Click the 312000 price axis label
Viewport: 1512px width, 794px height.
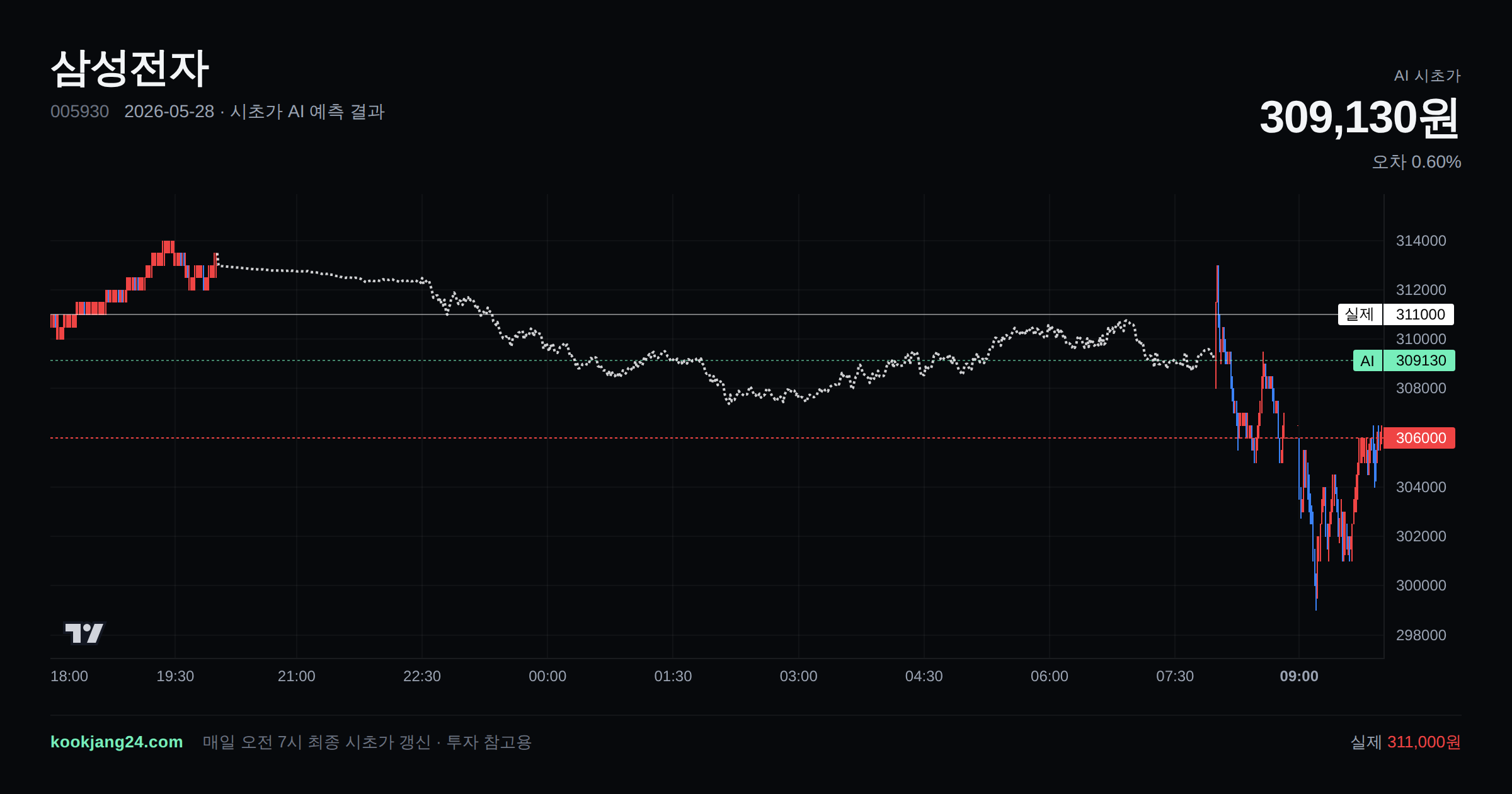click(1421, 290)
